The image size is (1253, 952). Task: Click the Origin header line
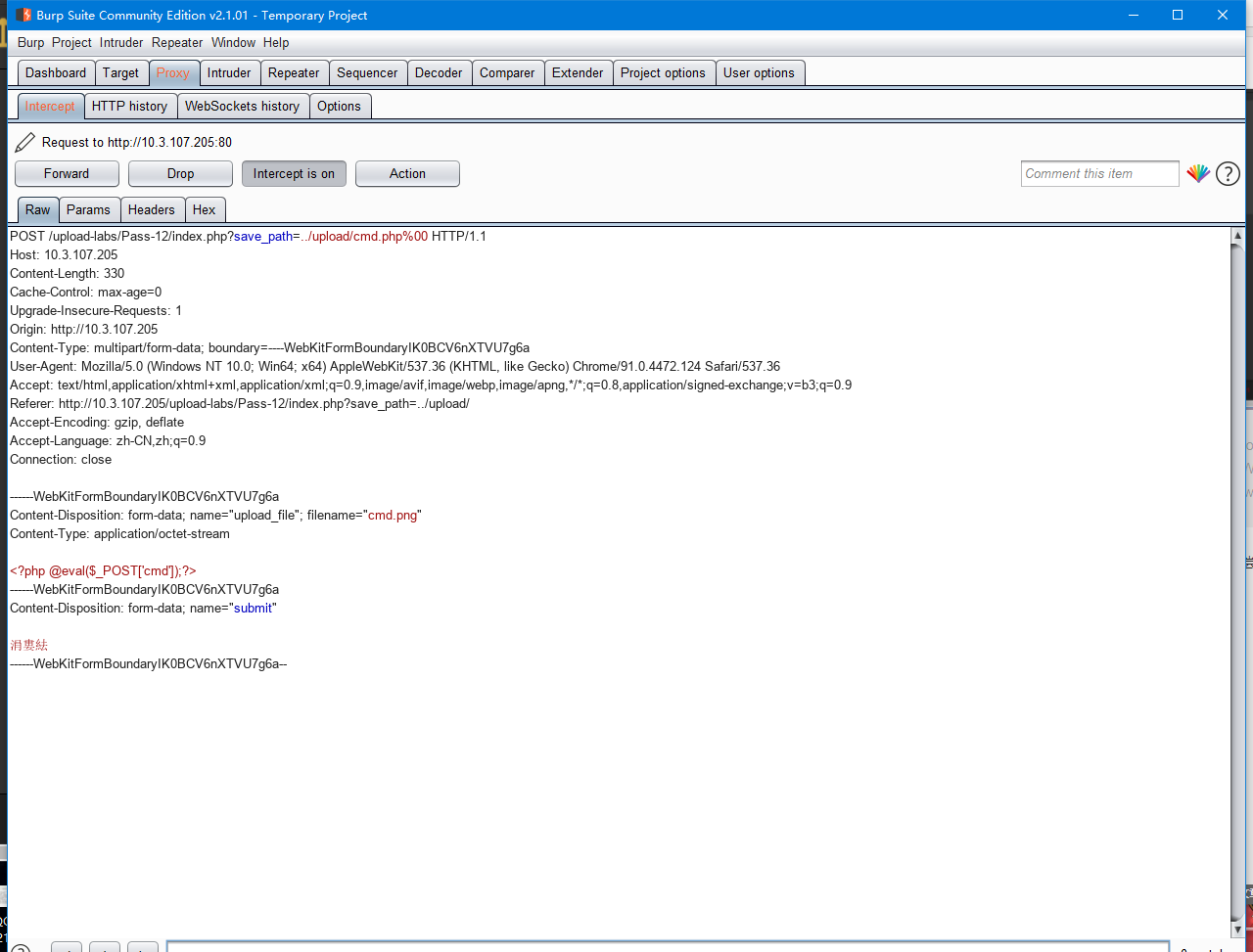point(83,329)
